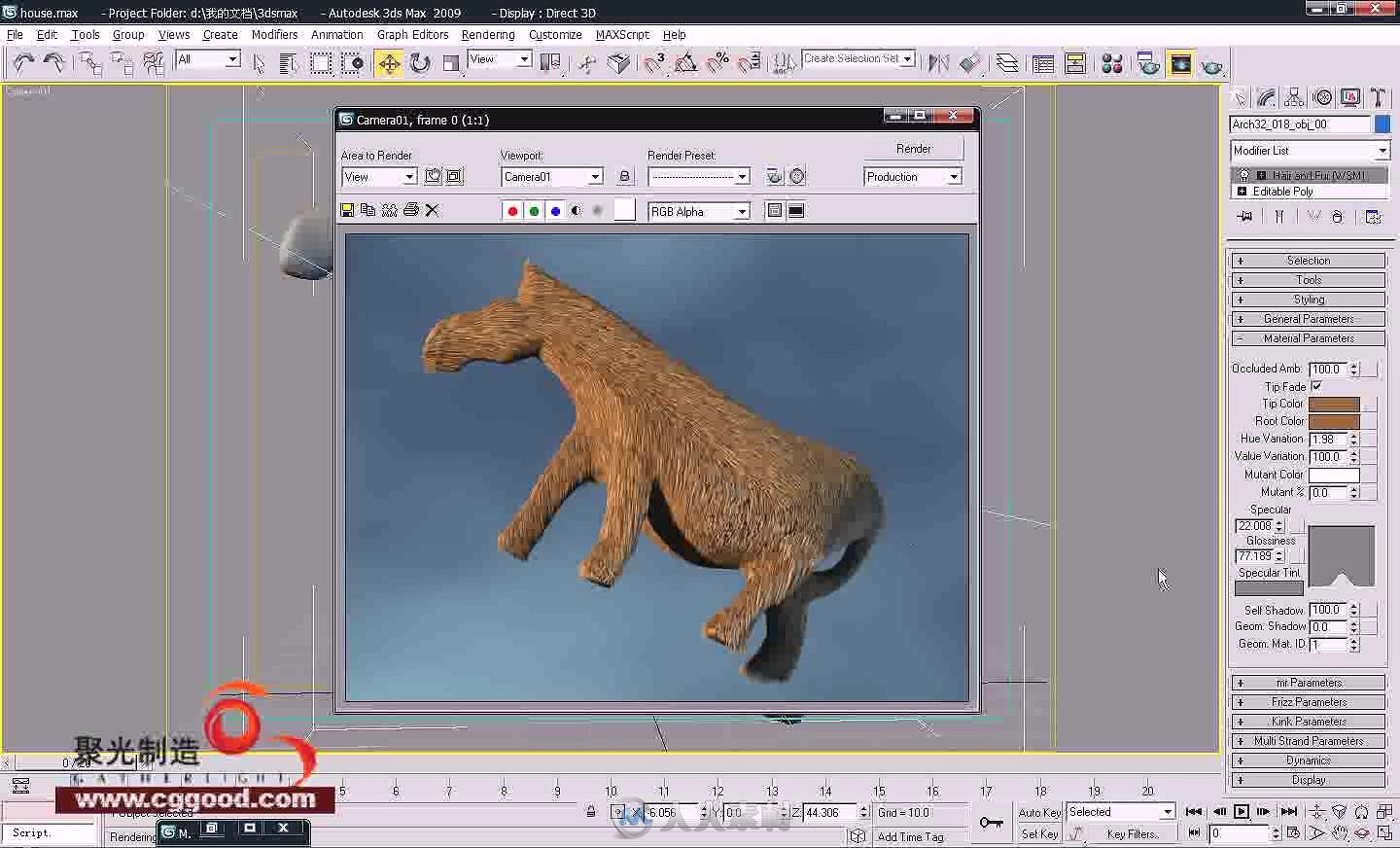Open the Customize menu
The height and width of the screenshot is (848, 1400).
555,34
